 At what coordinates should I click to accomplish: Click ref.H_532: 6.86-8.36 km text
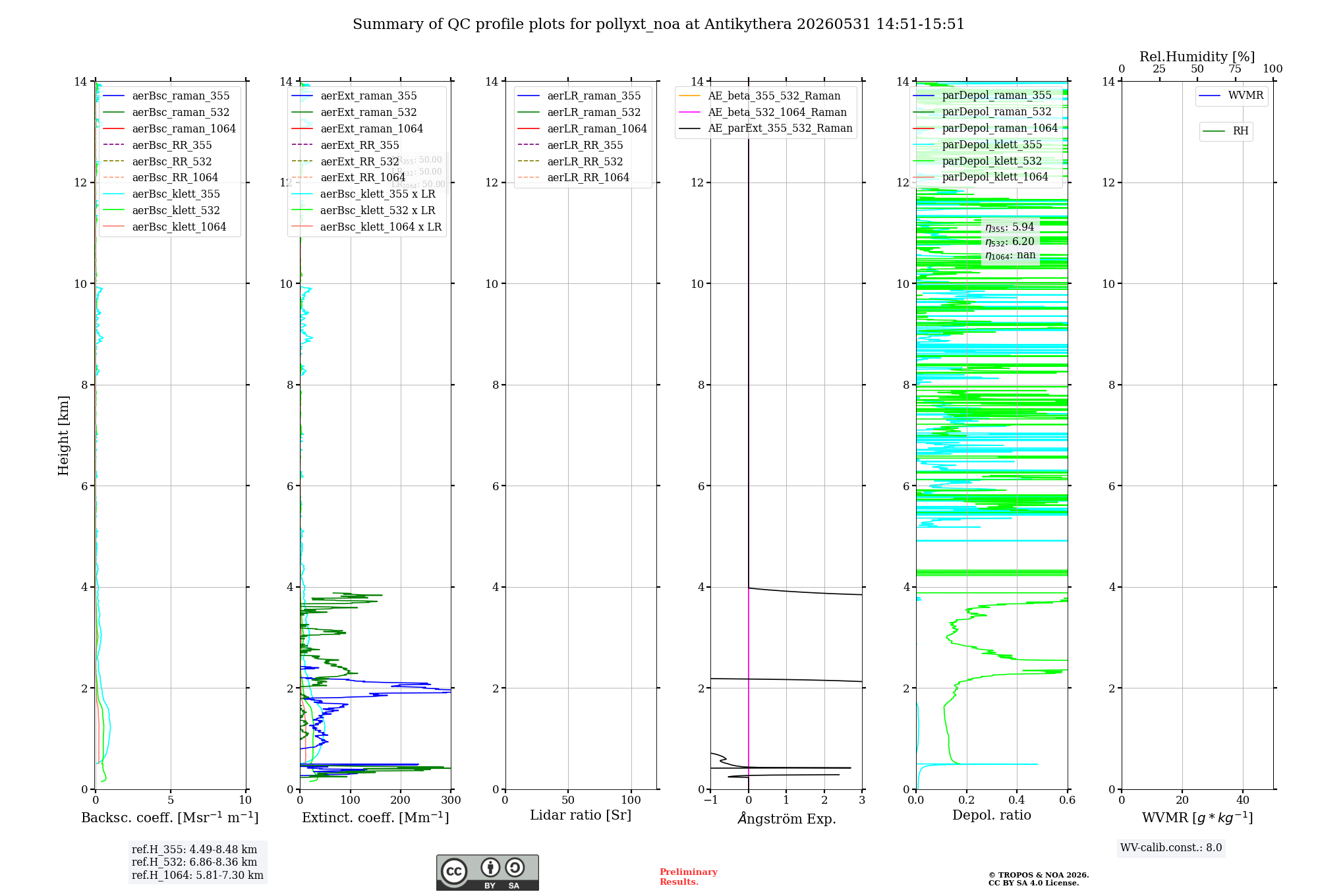(194, 862)
